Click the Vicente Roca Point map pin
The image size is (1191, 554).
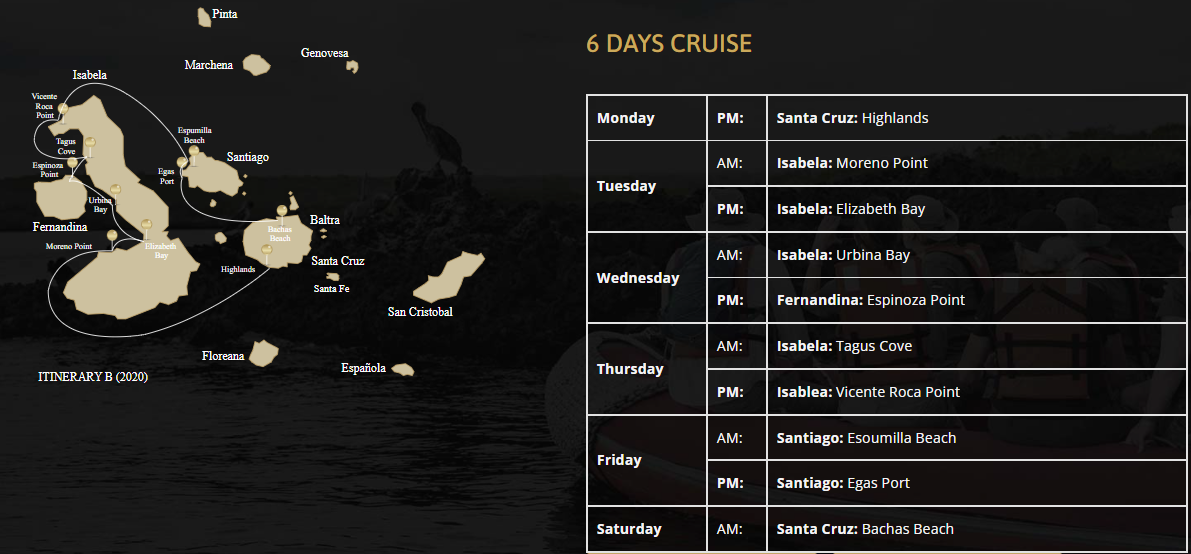[x=63, y=110]
